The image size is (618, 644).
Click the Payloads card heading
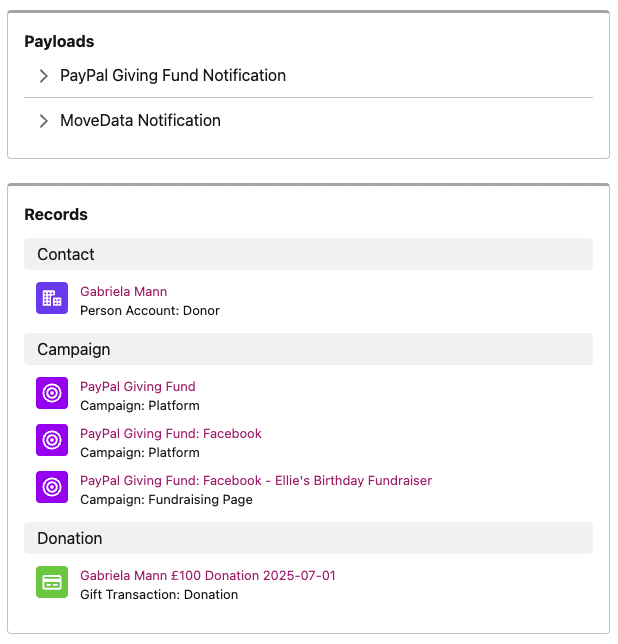pyautogui.click(x=59, y=41)
